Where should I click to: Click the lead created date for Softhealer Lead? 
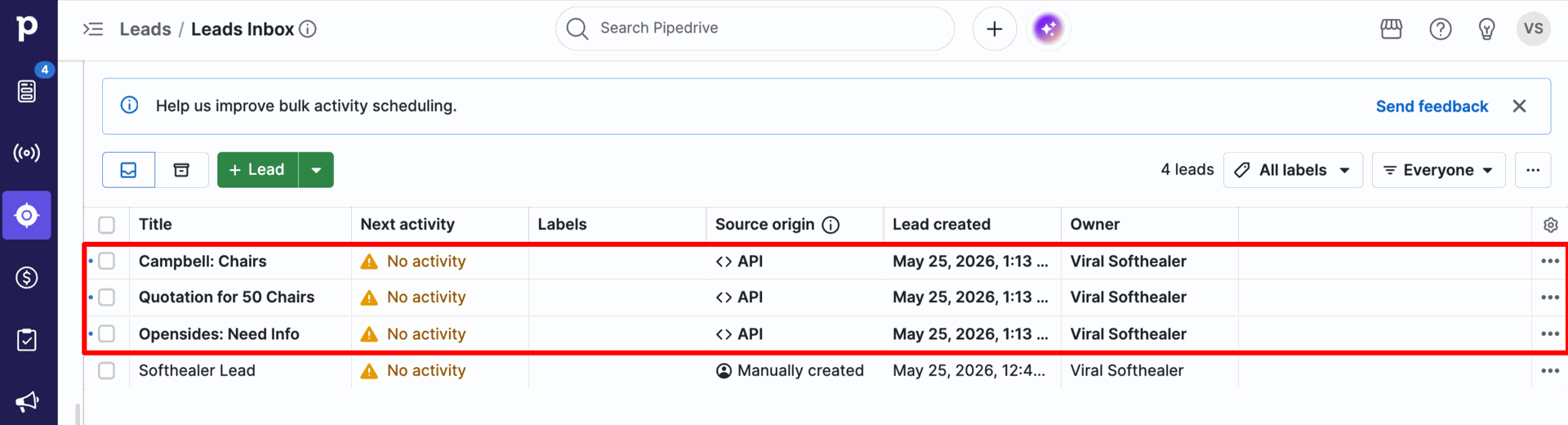[x=969, y=370]
